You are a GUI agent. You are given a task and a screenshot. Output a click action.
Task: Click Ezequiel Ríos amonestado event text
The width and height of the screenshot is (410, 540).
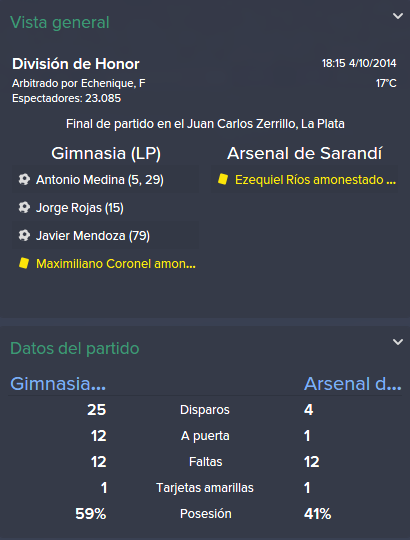(x=315, y=179)
